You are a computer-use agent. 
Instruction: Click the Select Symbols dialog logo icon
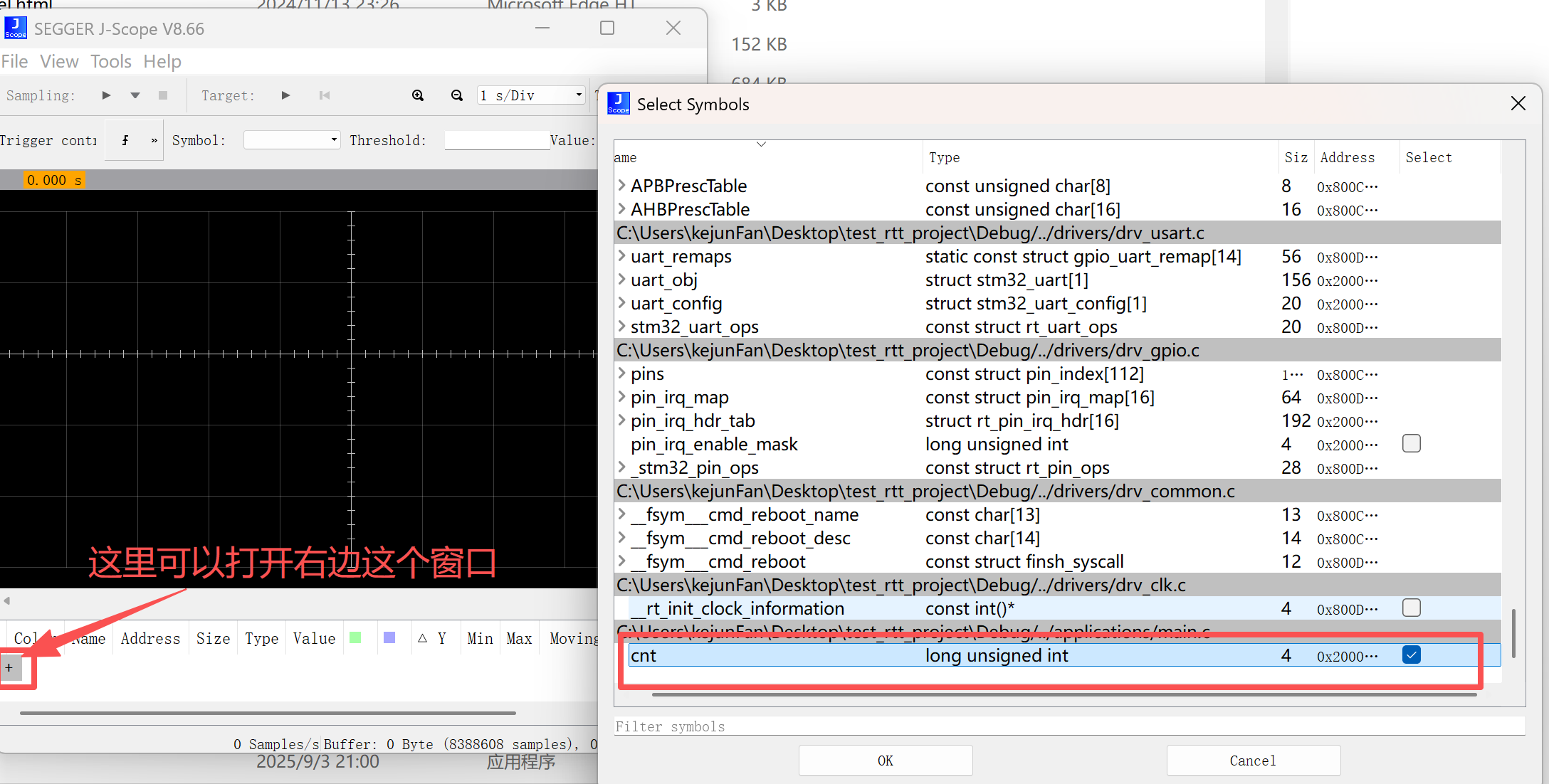click(x=619, y=104)
